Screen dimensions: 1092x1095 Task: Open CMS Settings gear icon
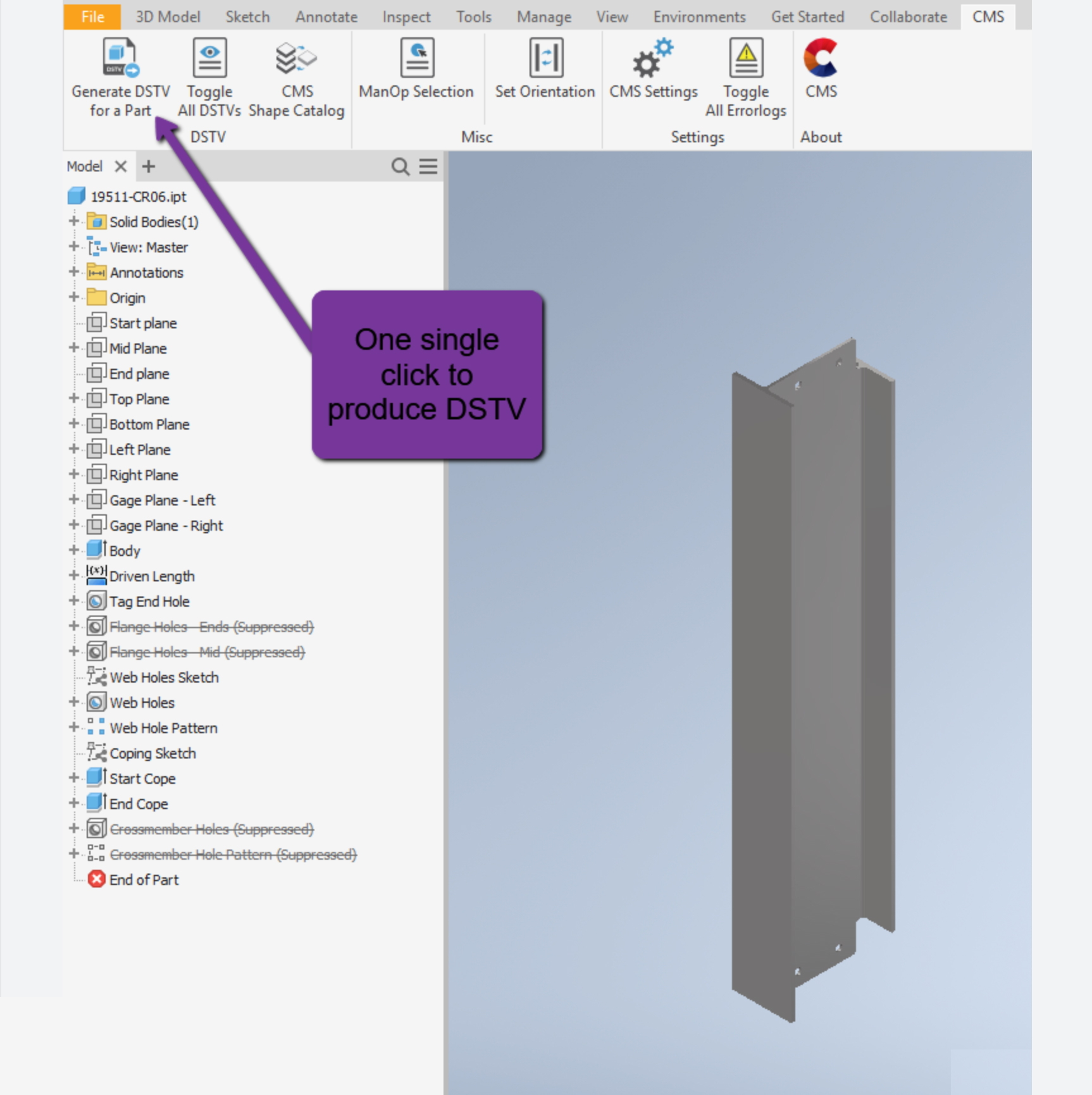(653, 58)
